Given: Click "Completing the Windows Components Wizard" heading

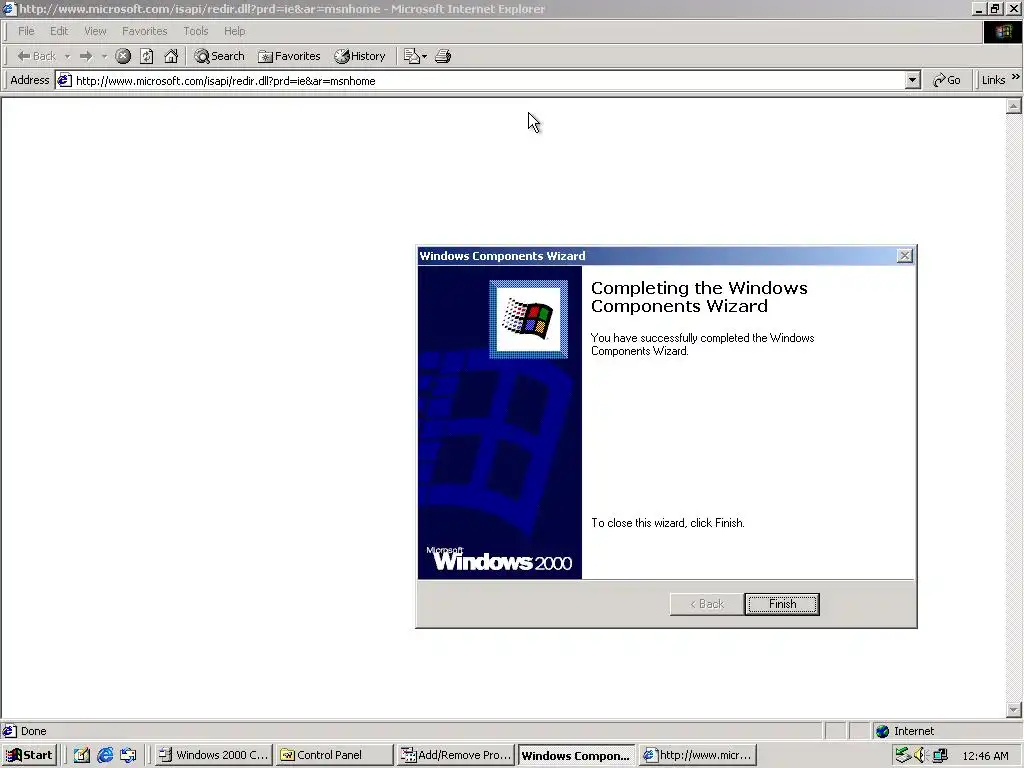Looking at the screenshot, I should (x=699, y=297).
